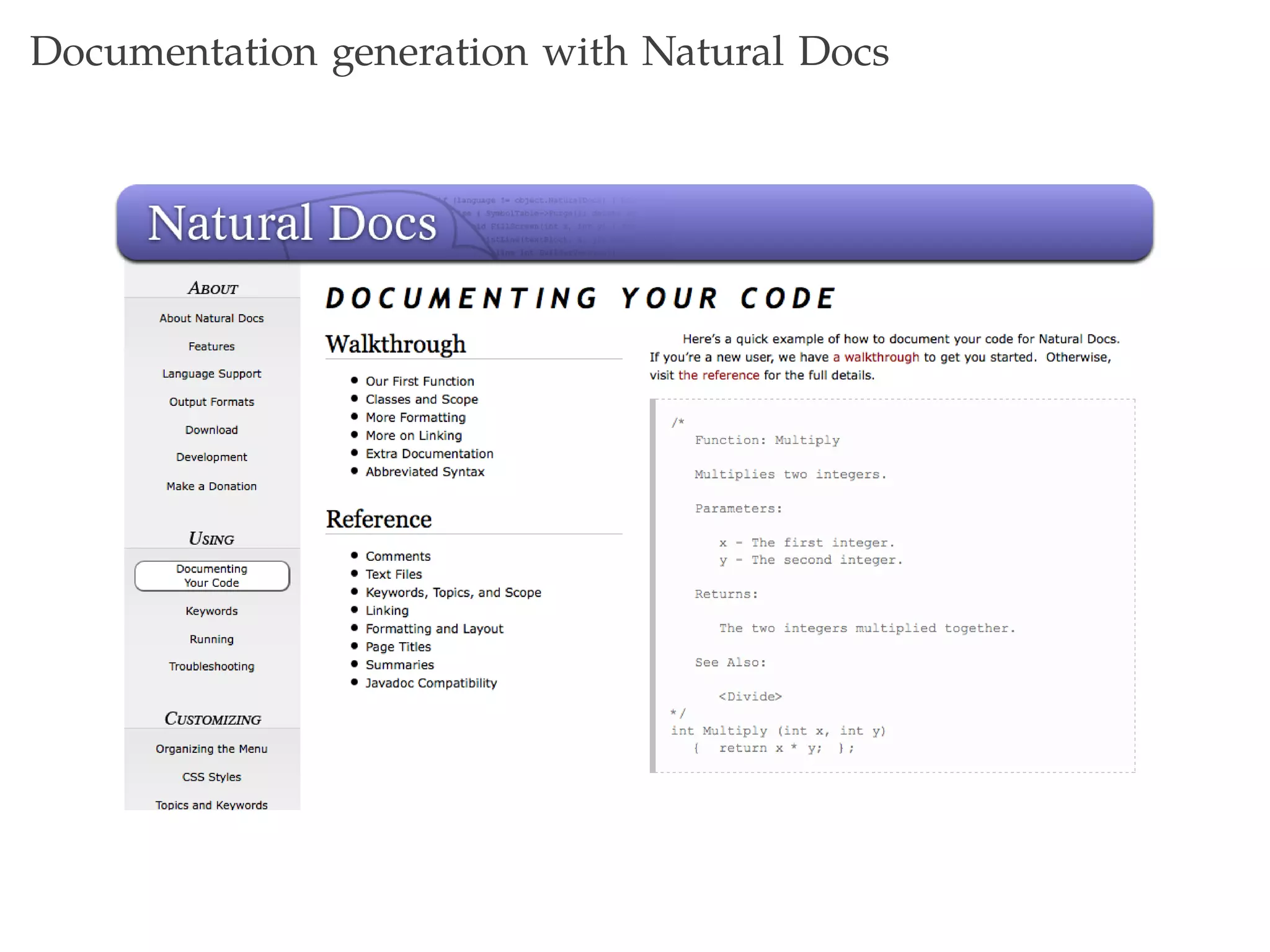The image size is (1270, 952).
Task: Click the Natural Docs banner logo
Action: coord(292,223)
